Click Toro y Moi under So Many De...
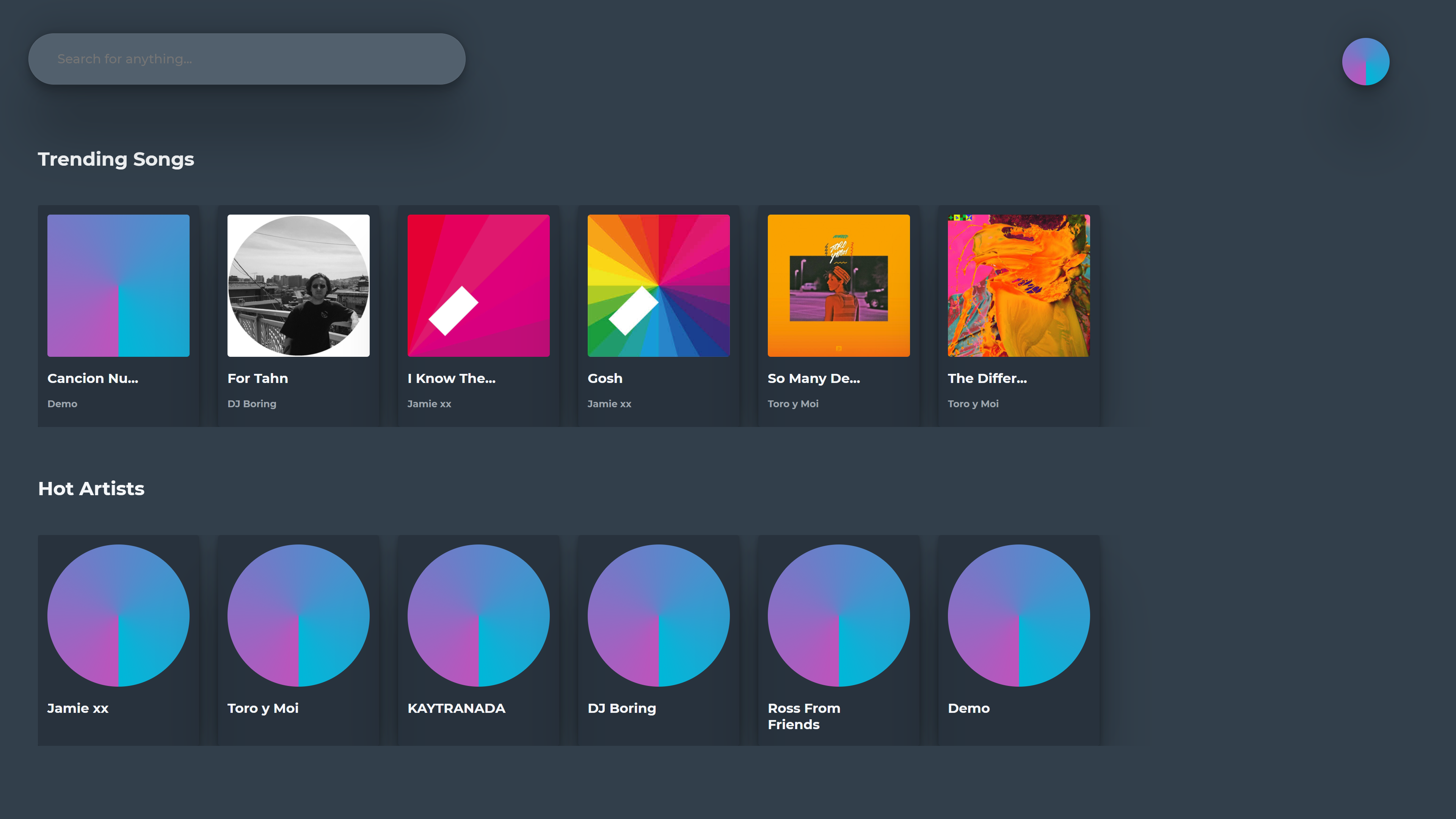This screenshot has height=819, width=1456. [792, 403]
